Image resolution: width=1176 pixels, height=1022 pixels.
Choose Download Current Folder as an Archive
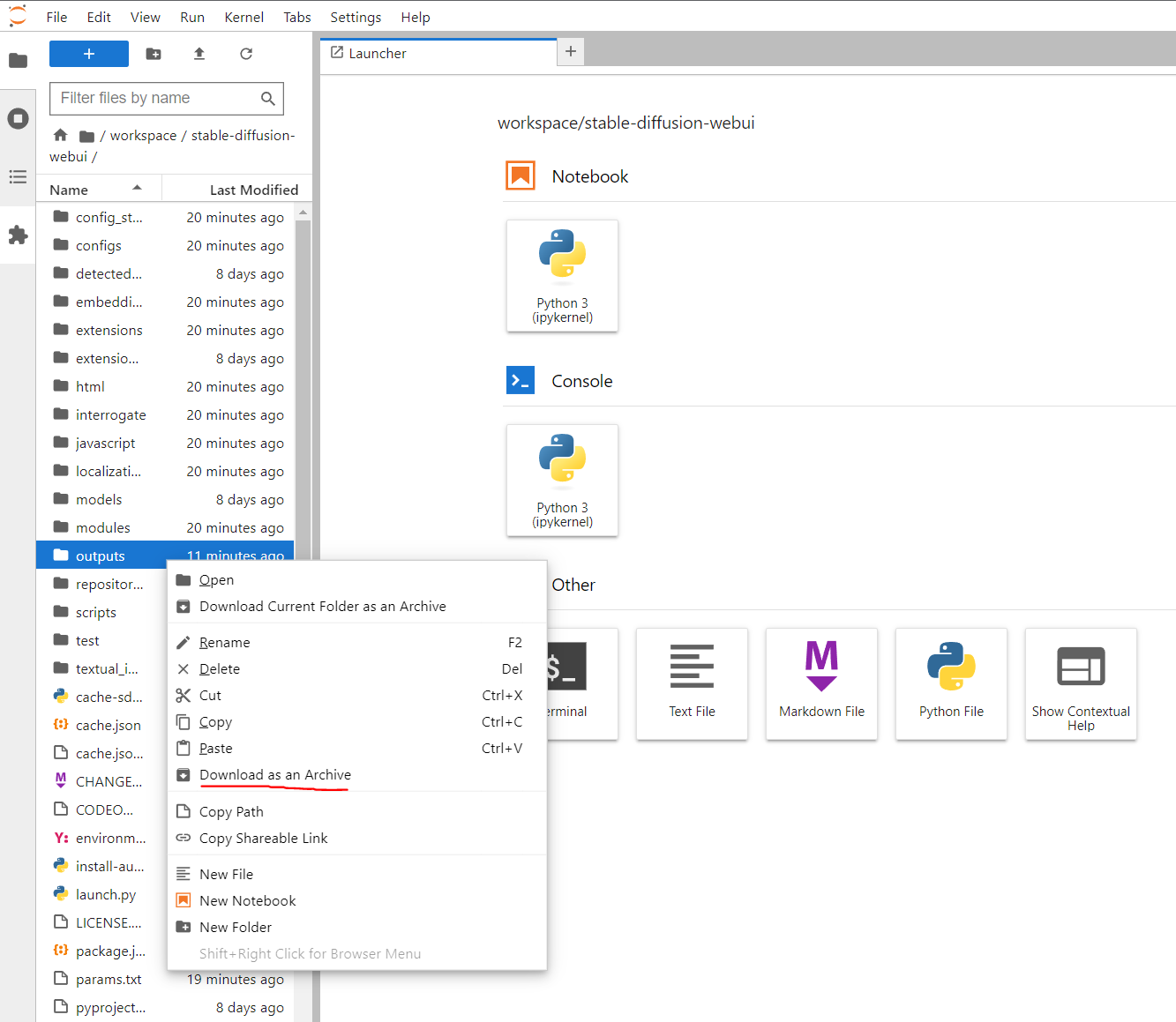point(357,607)
